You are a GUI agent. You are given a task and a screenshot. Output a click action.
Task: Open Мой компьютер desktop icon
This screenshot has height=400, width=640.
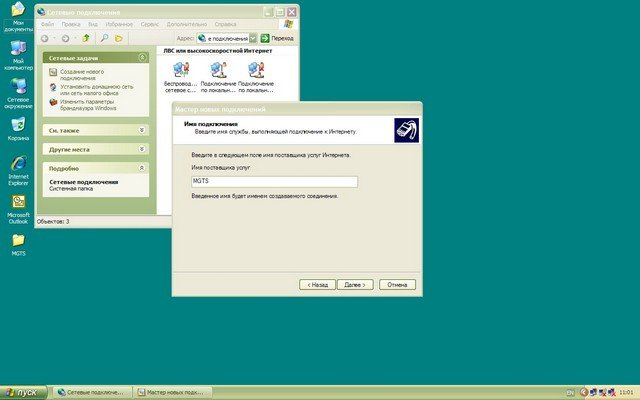pos(18,51)
